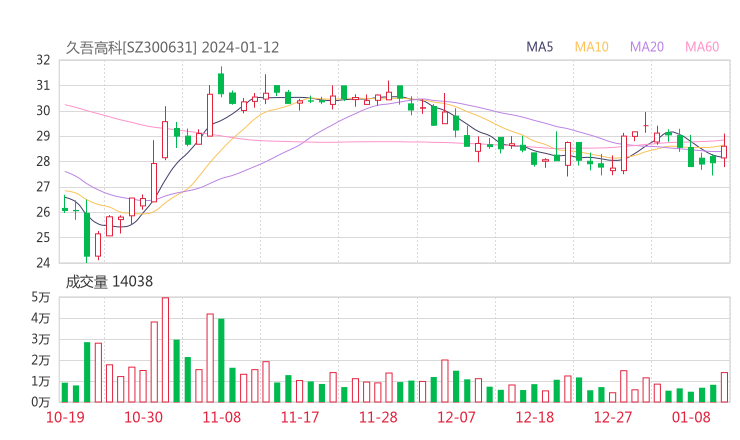740x440 pixels.
Task: Click the tall green volume bar at 11-08
Action: tap(221, 360)
